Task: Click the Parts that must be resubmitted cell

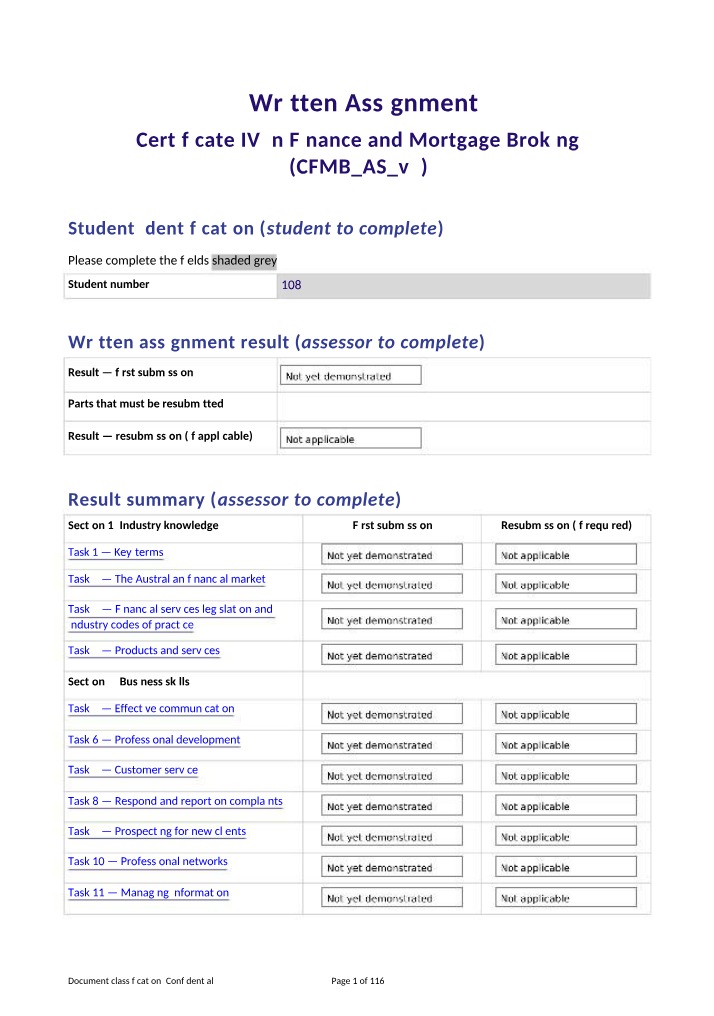Action: 464,407
